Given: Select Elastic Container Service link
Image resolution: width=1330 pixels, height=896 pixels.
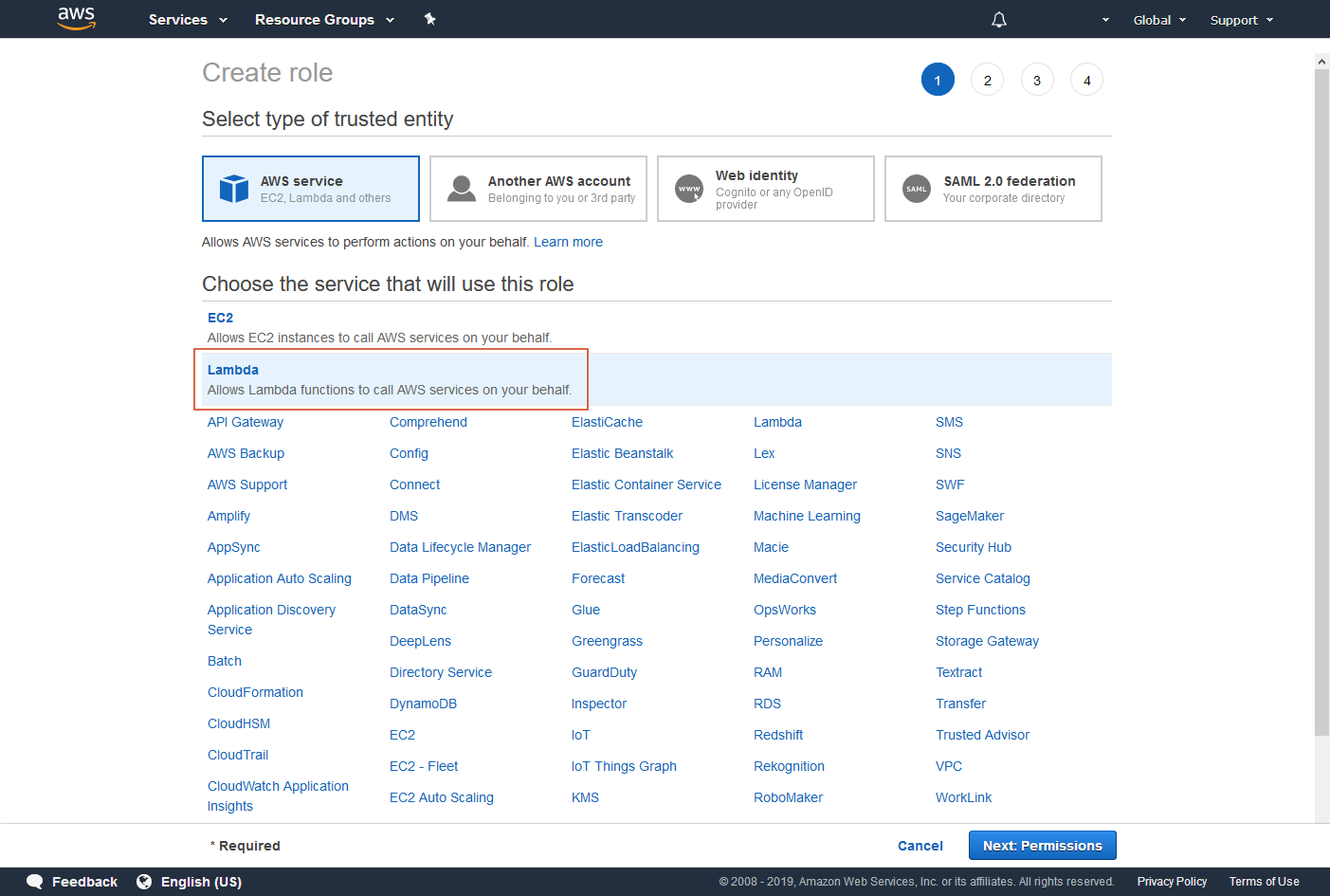Looking at the screenshot, I should coord(647,485).
